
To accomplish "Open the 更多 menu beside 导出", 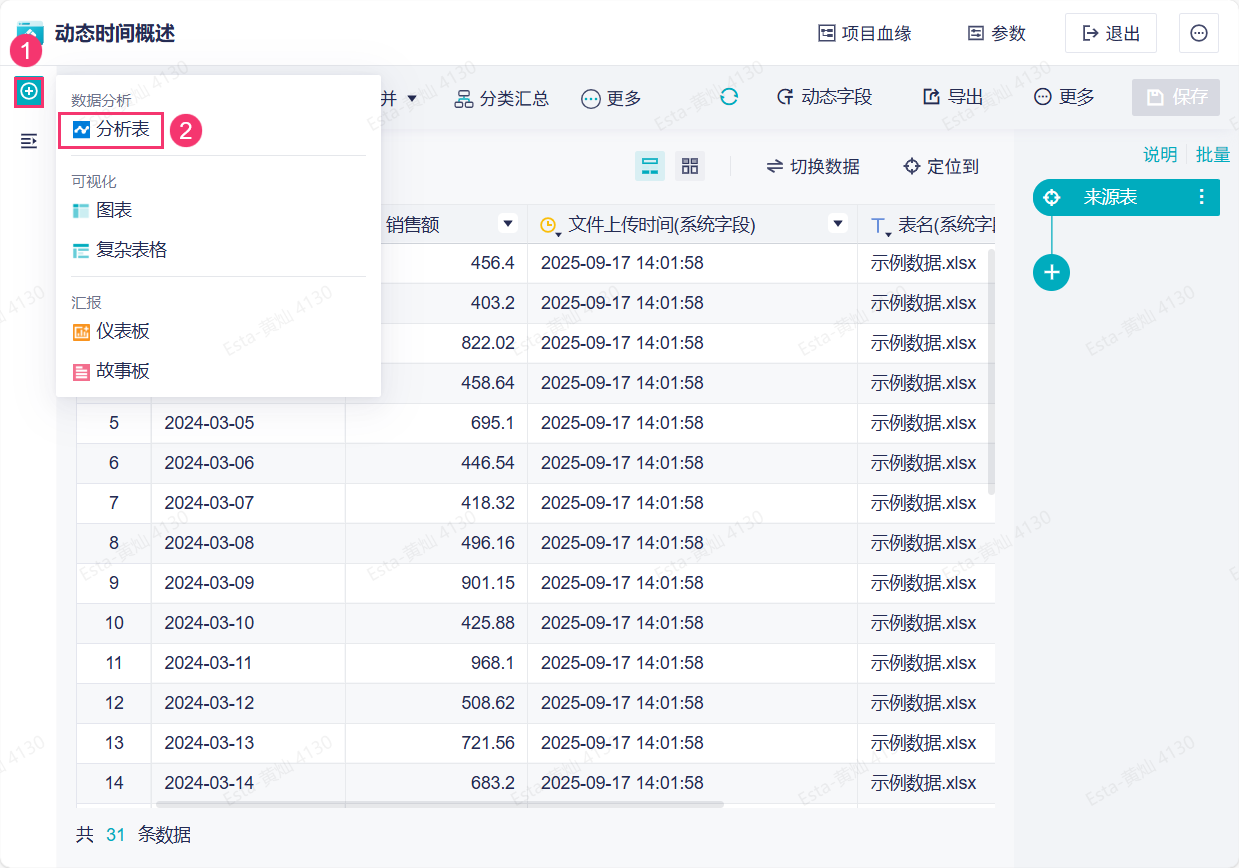I will [1064, 97].
